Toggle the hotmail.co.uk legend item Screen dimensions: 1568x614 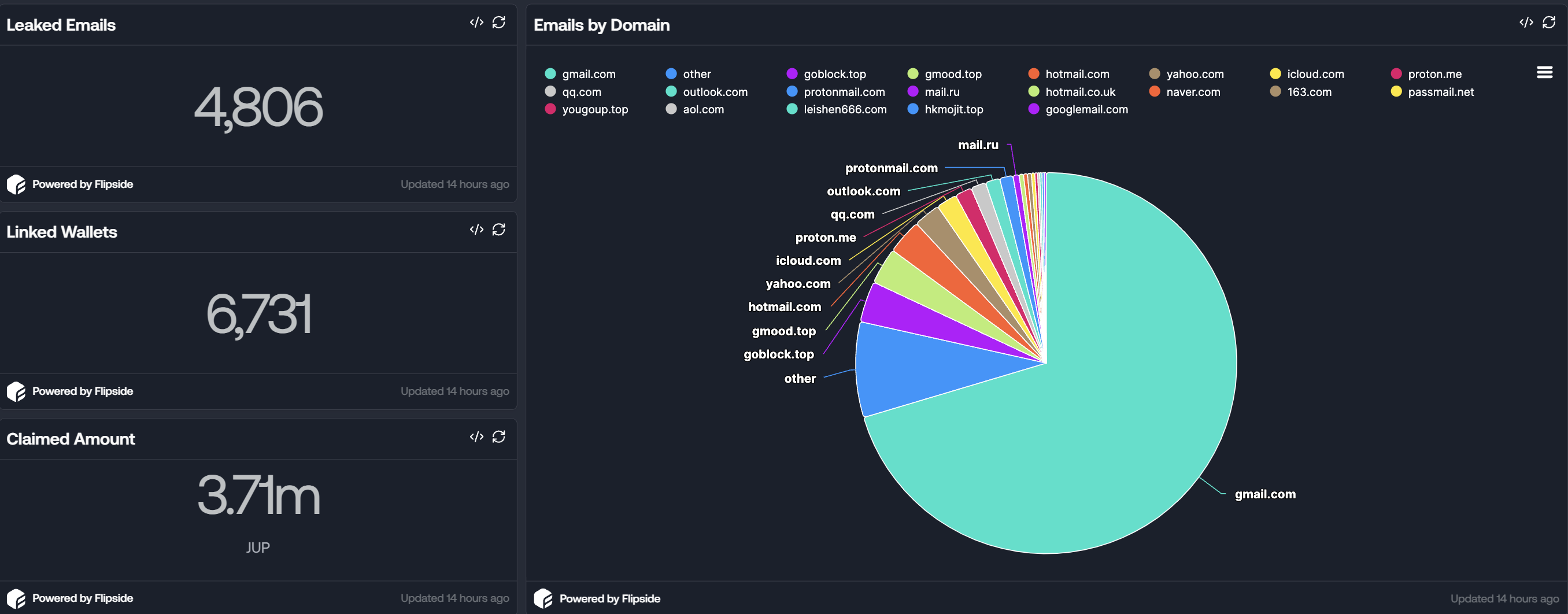point(1080,92)
